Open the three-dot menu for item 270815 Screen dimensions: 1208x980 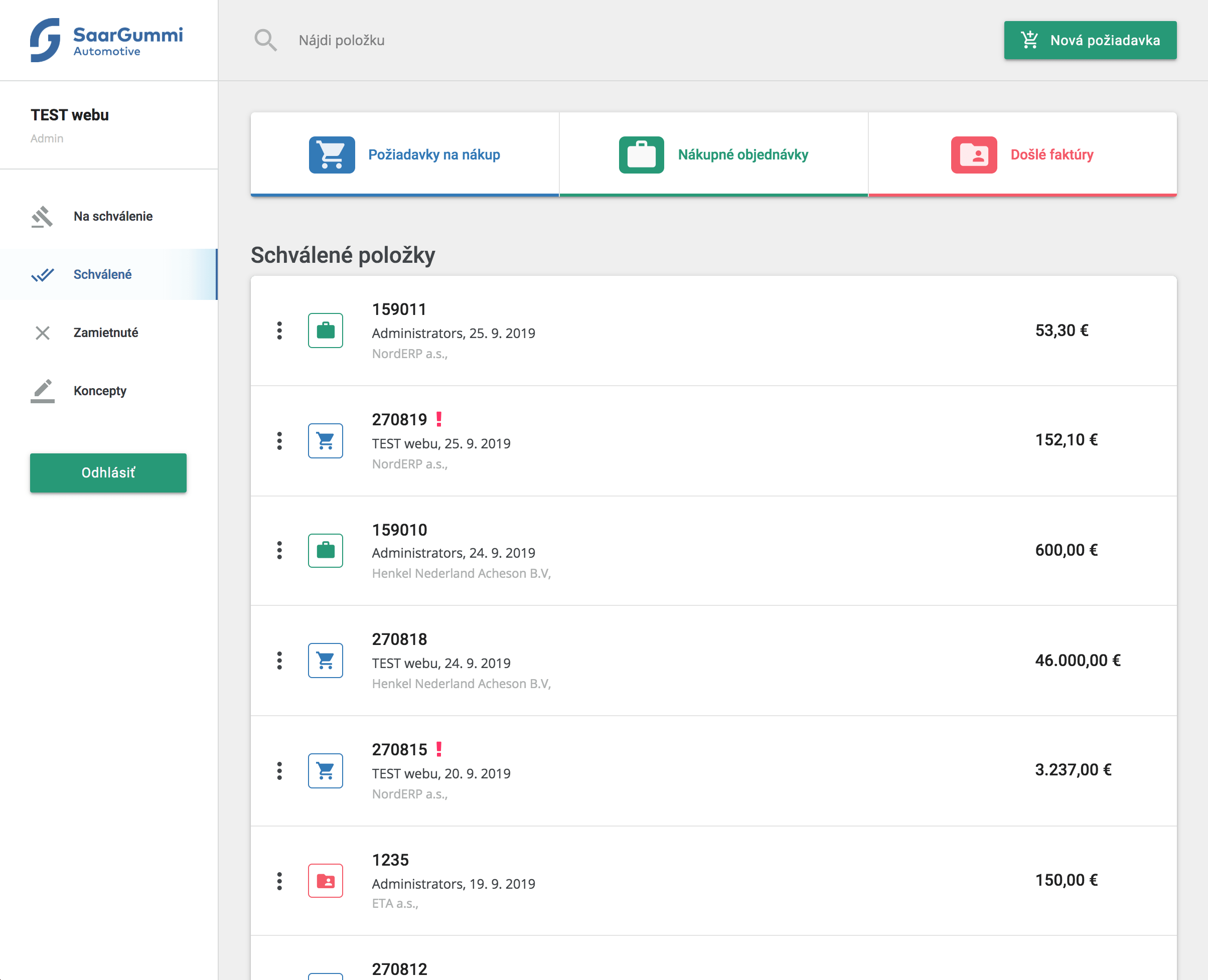pyautogui.click(x=279, y=770)
